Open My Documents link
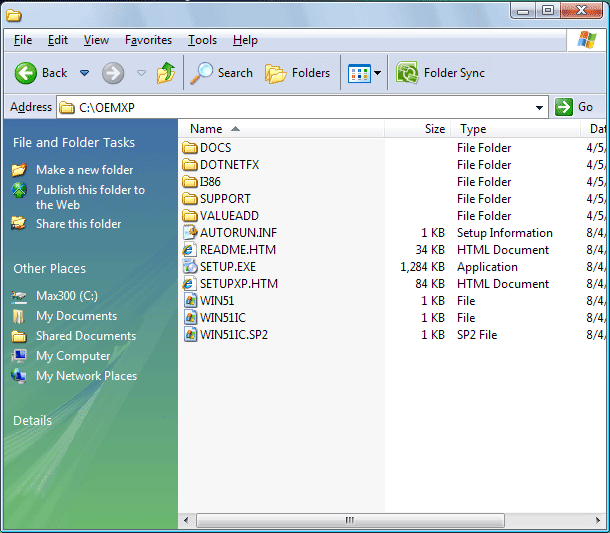The height and width of the screenshot is (533, 610). click(77, 316)
